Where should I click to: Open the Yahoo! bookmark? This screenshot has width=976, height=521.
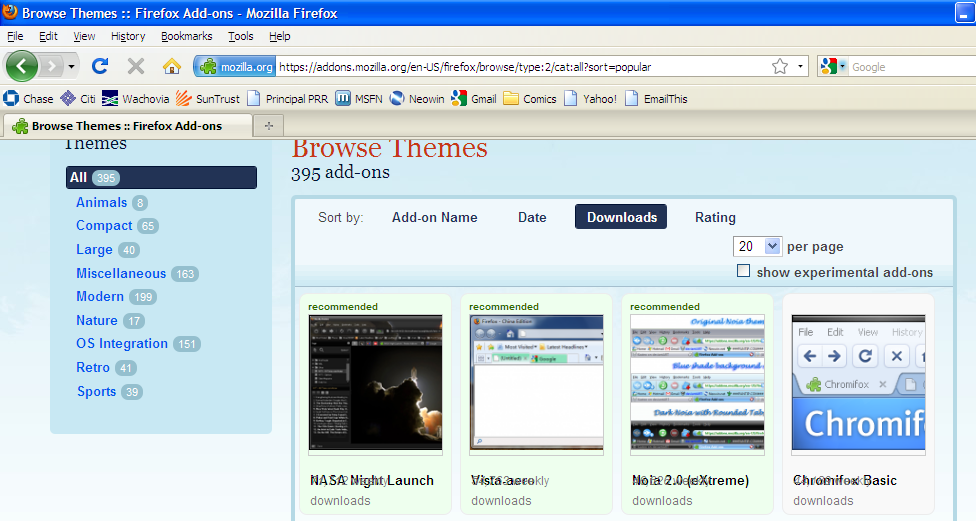590,98
